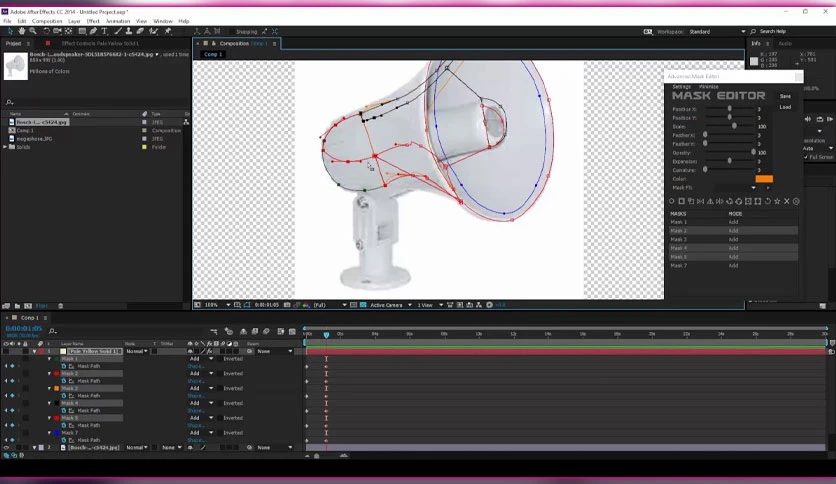Expand the Solids folder in Project panel
The width and height of the screenshot is (836, 484).
pyautogui.click(x=5, y=147)
